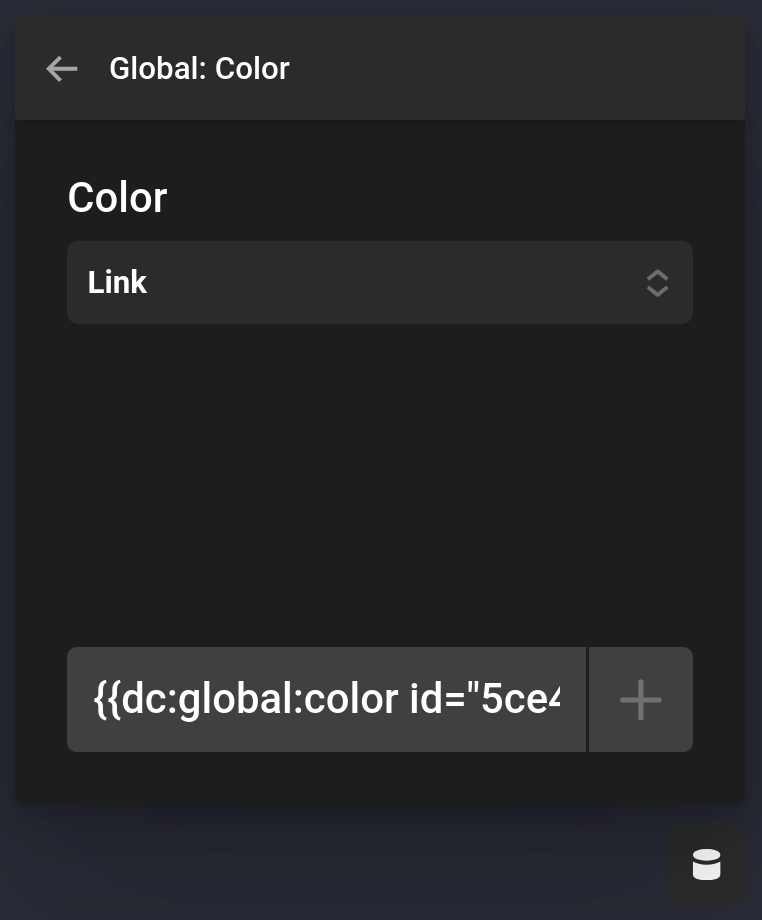Tap the left-pointing arrow in header
The height and width of the screenshot is (920, 762).
coord(61,68)
